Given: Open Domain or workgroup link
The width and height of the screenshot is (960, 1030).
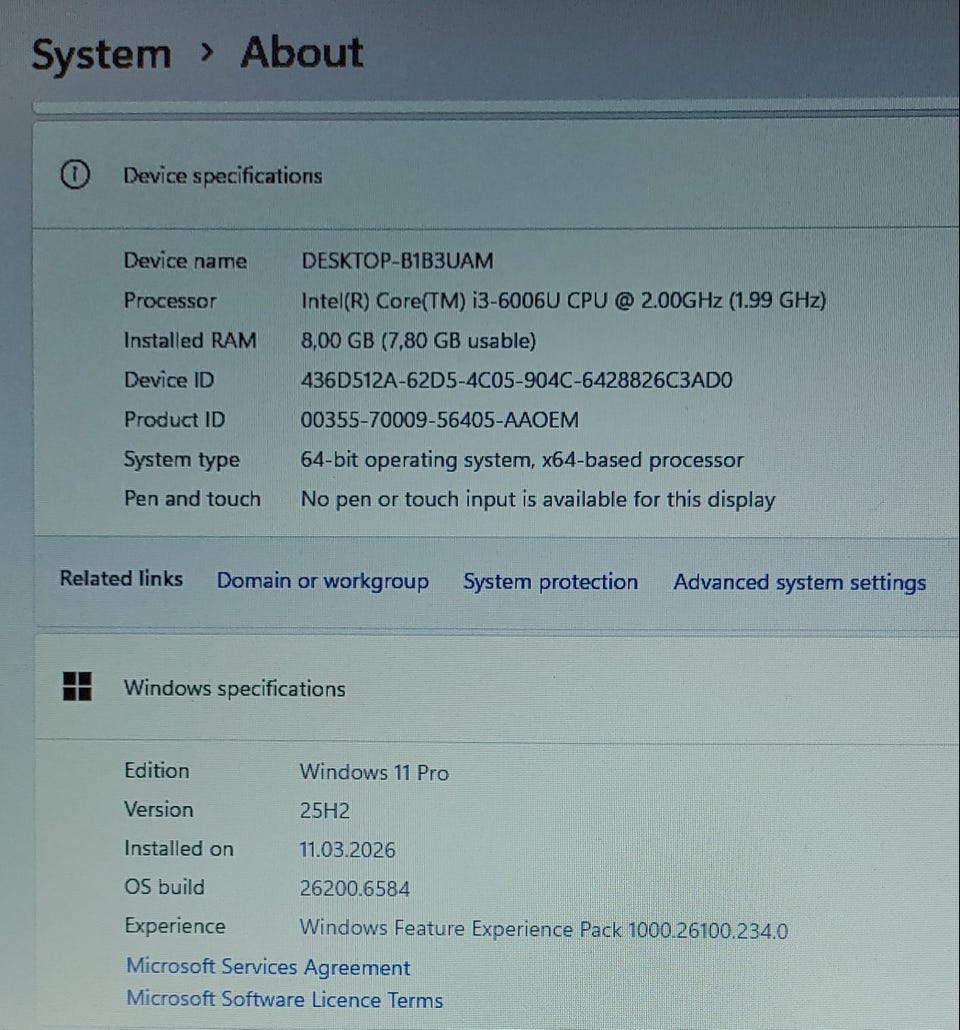Looking at the screenshot, I should (323, 581).
